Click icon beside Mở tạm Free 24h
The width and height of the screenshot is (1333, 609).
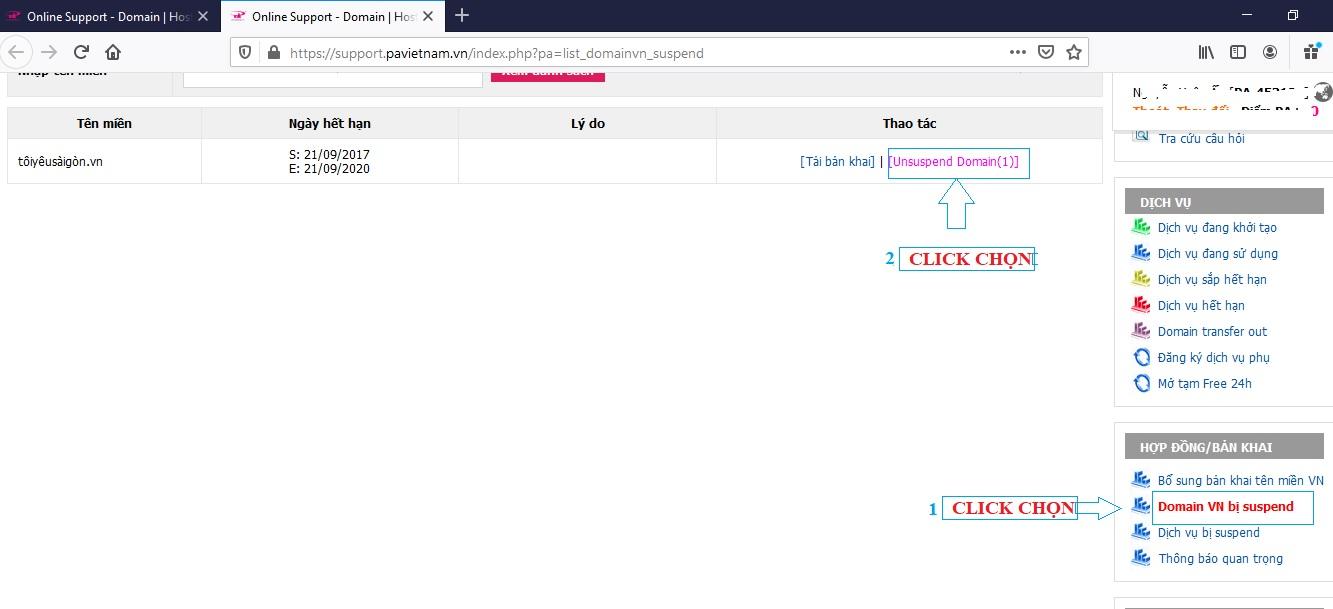(x=1141, y=383)
